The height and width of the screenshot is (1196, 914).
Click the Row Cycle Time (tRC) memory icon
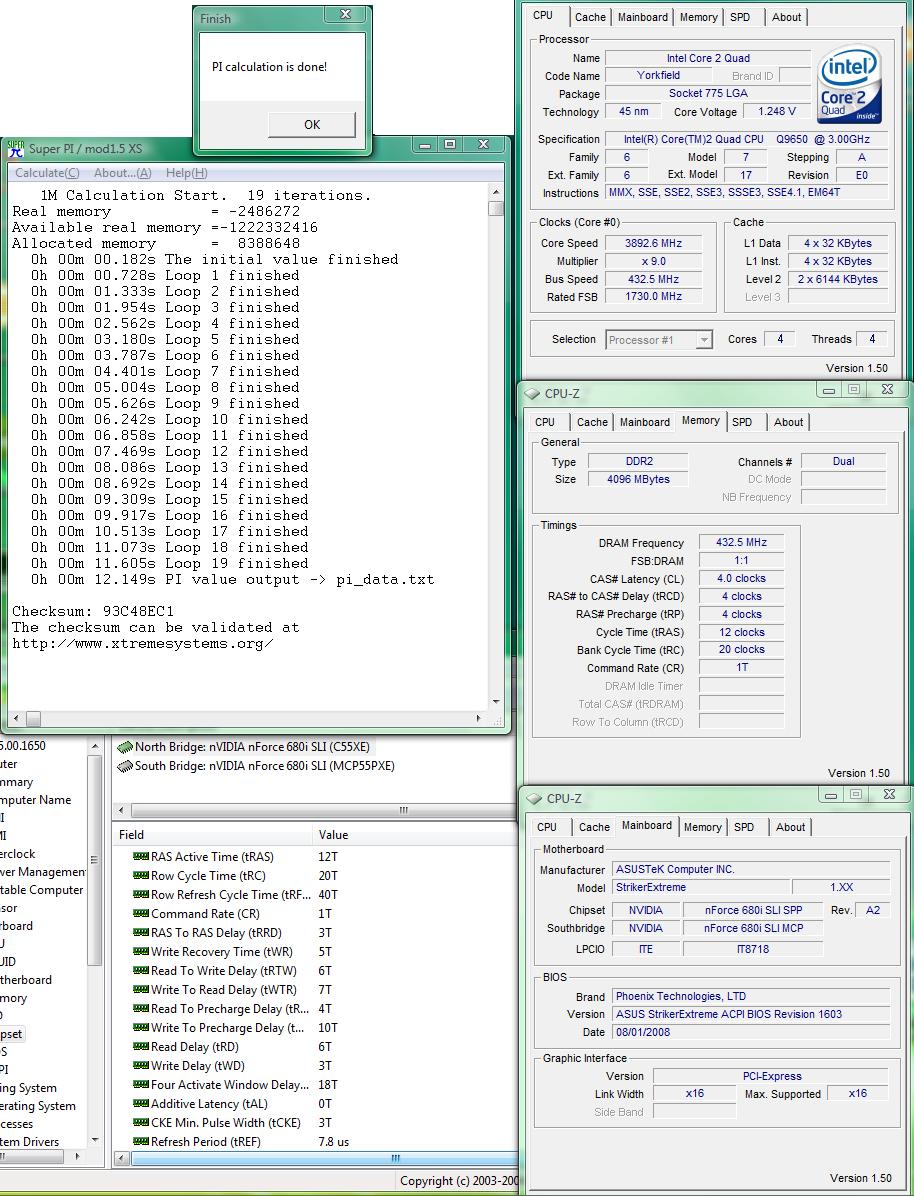pyautogui.click(x=140, y=876)
